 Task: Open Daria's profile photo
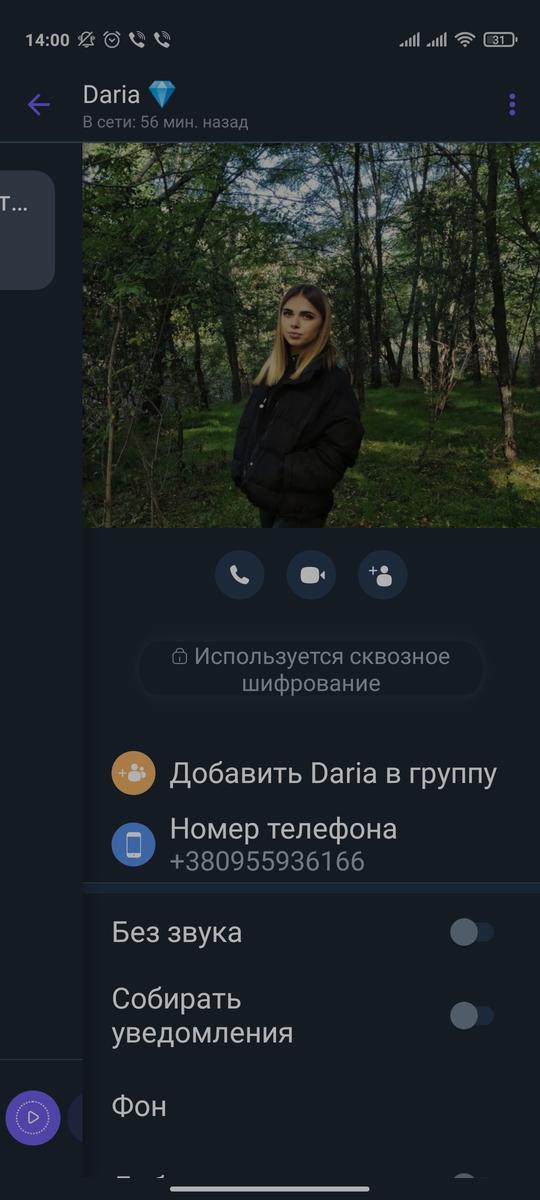[311, 335]
